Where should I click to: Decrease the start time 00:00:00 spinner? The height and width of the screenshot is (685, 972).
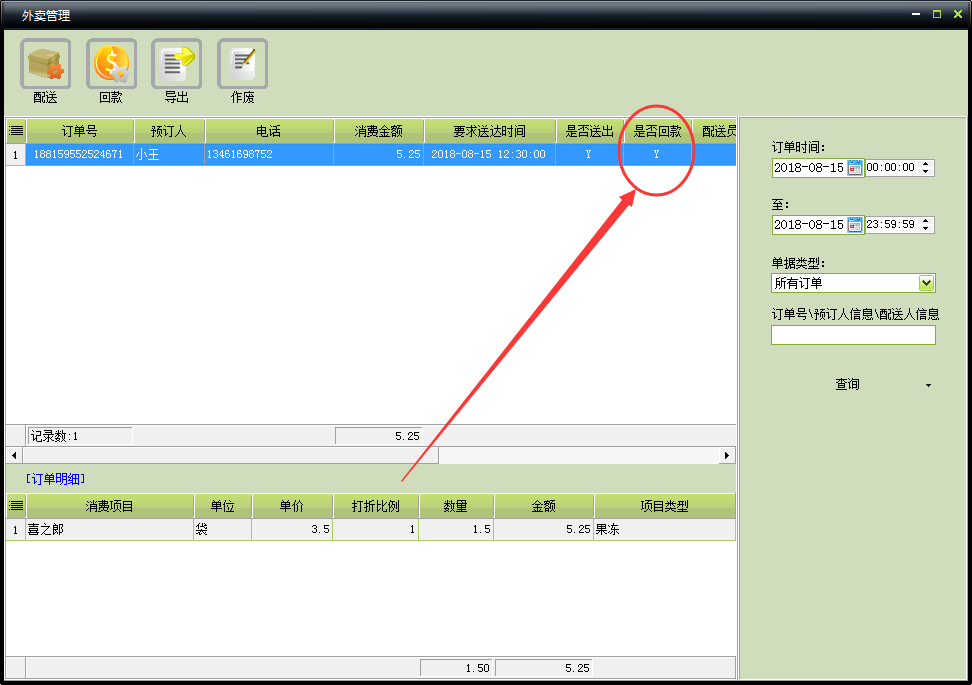[x=926, y=171]
